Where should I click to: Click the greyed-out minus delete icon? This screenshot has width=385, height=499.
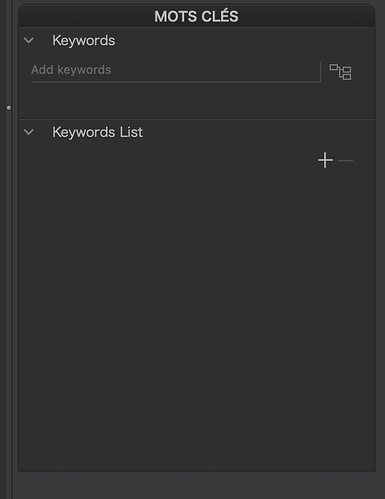[346, 161]
